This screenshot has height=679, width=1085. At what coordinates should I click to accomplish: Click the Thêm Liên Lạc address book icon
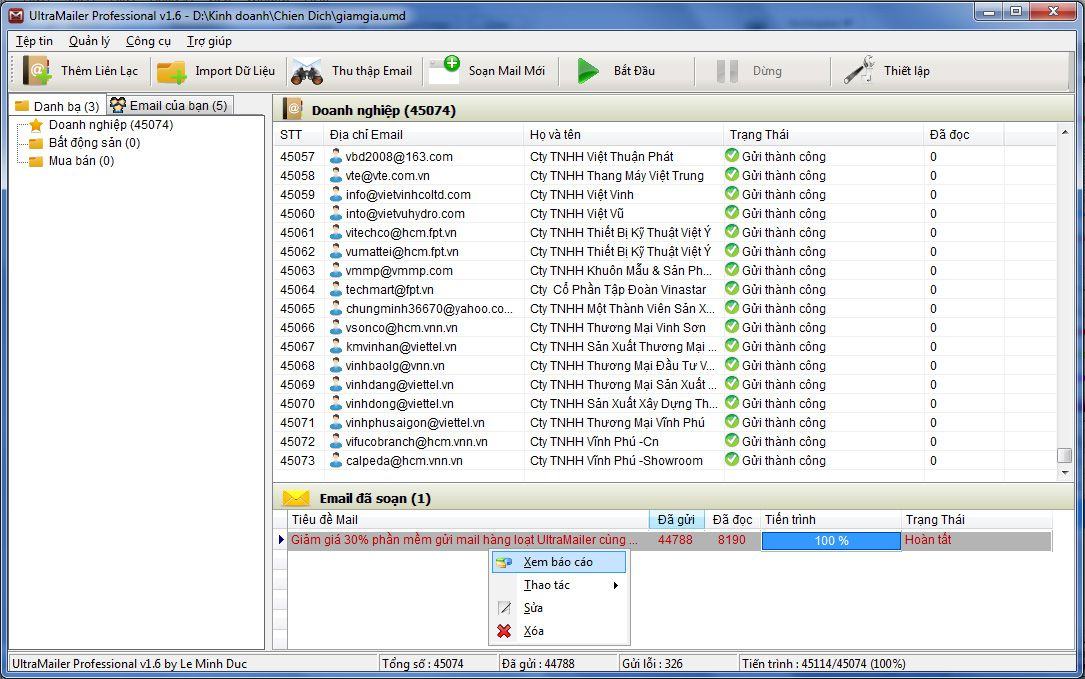click(x=38, y=71)
